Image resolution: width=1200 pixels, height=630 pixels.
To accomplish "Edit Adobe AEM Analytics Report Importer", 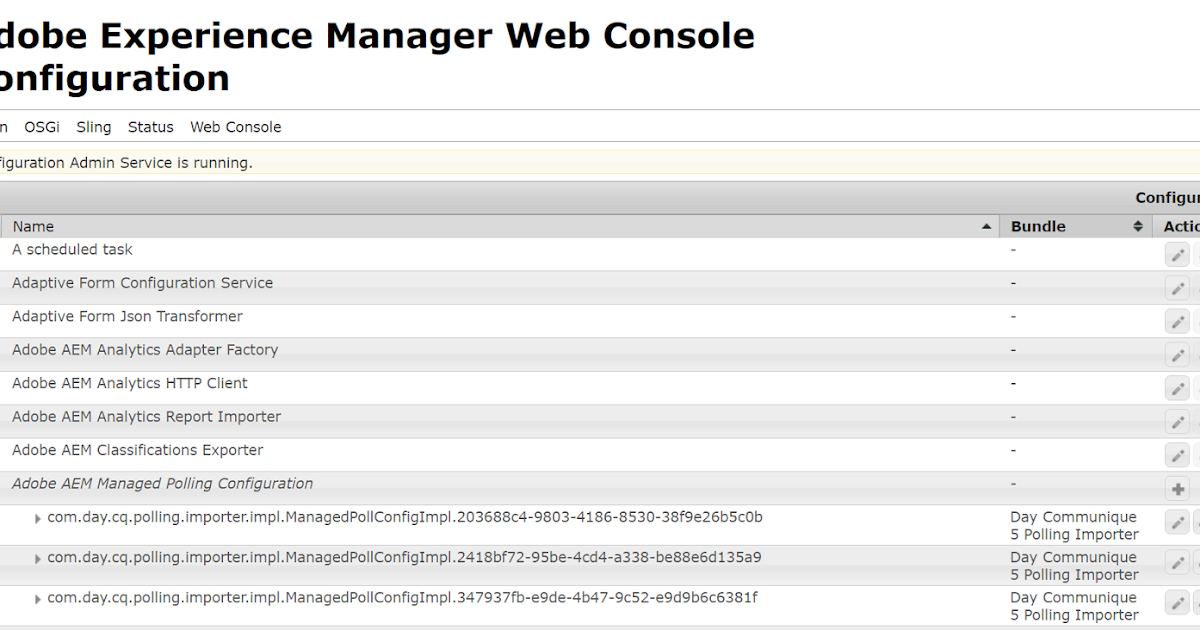I will click(1177, 421).
